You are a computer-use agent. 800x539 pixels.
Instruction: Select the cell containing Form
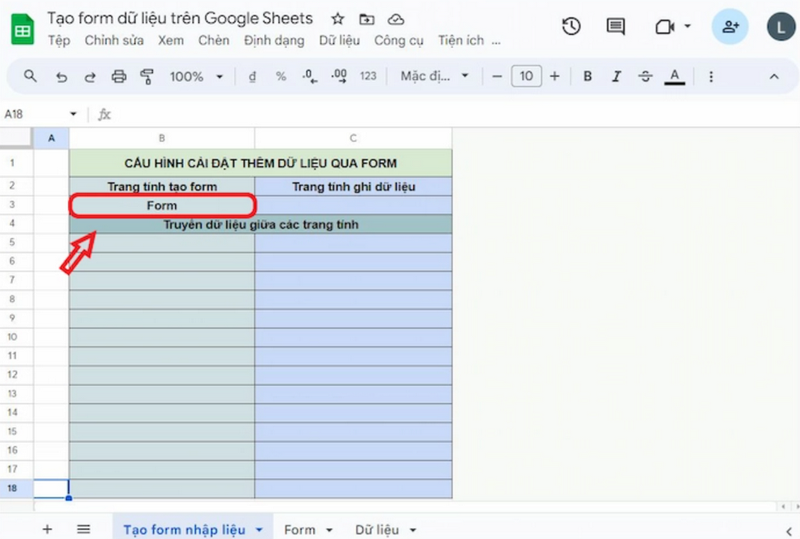click(x=162, y=205)
